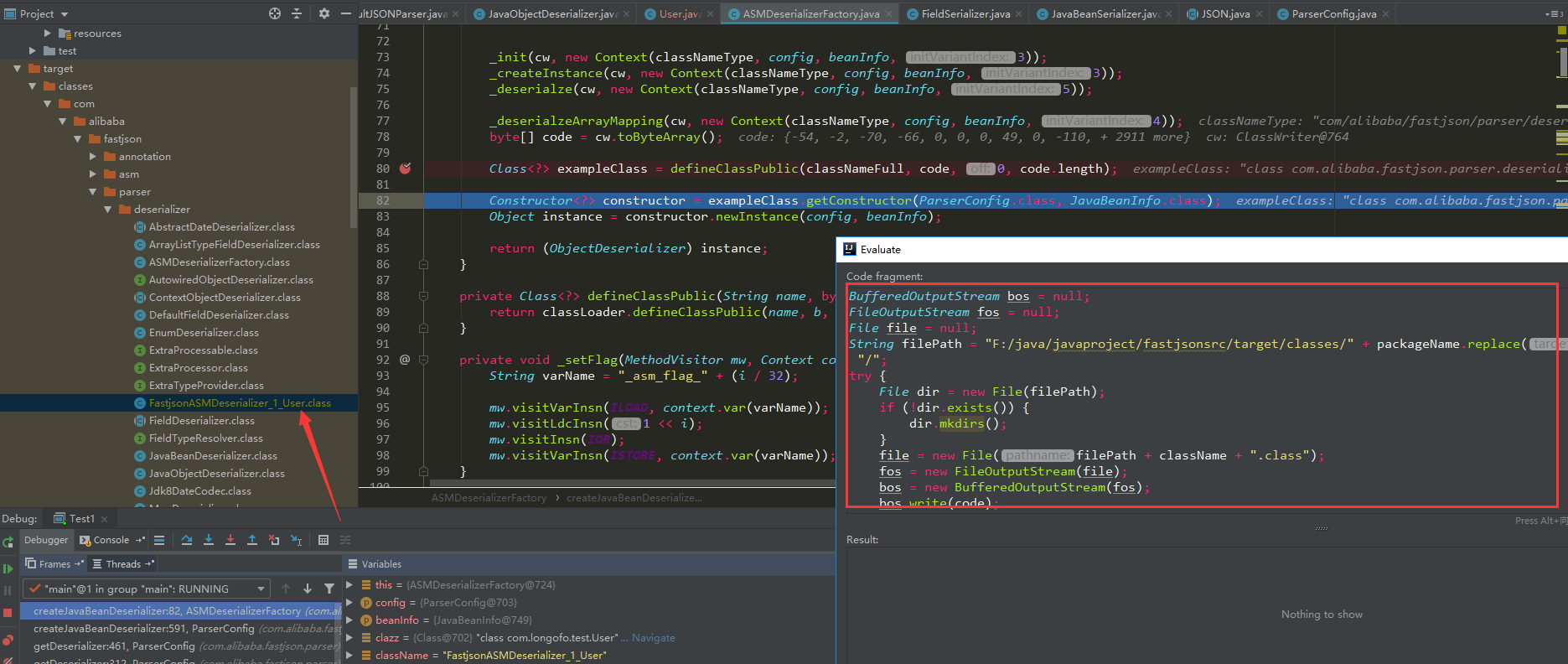Stop the debug session
Viewport: 1568px width, 664px height.
[x=8, y=614]
